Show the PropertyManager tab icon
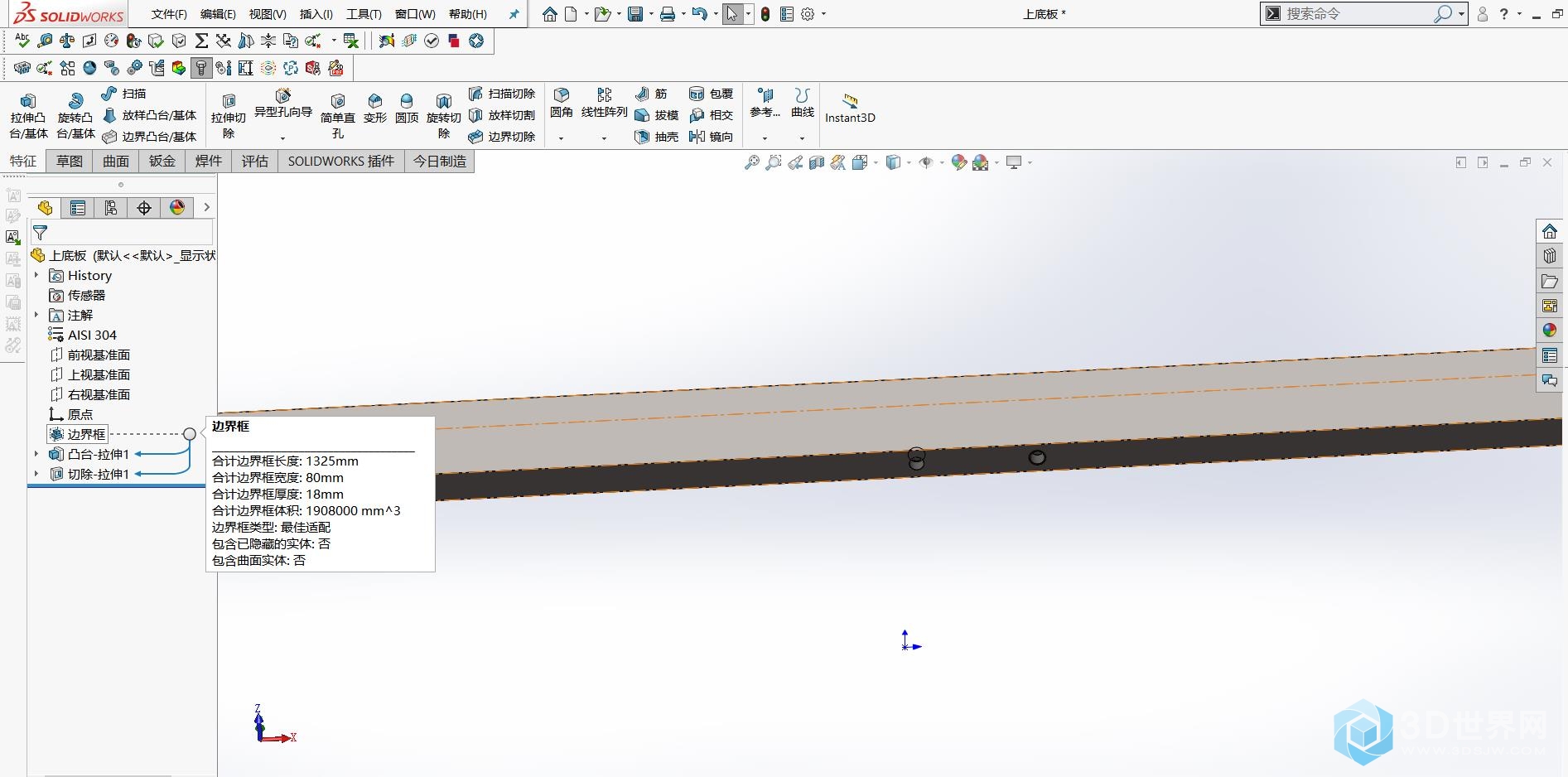Screen dimensions: 1568x777 point(78,208)
